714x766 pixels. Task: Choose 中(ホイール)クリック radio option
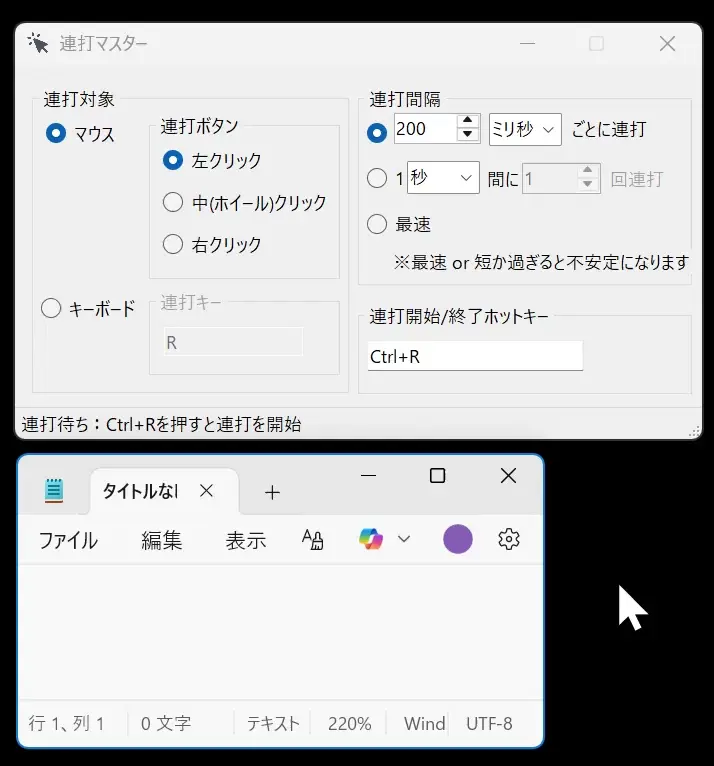pos(173,202)
